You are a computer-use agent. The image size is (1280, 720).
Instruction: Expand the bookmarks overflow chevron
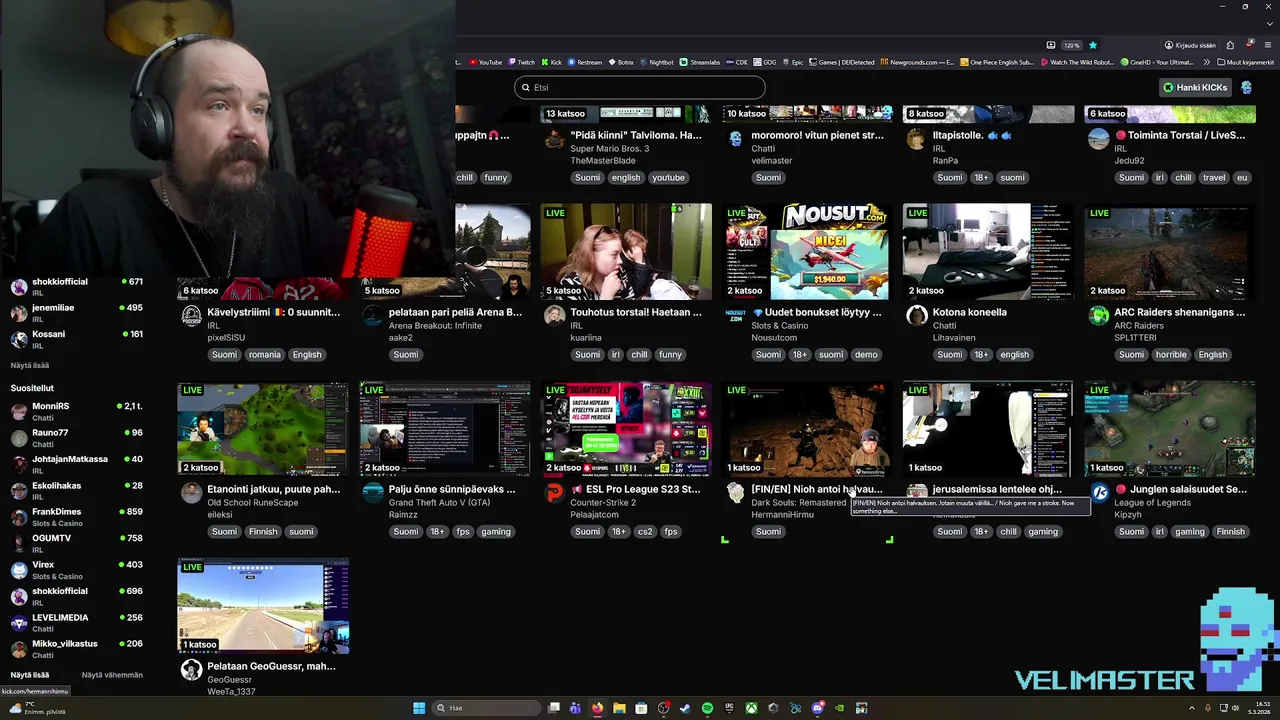pos(1206,62)
